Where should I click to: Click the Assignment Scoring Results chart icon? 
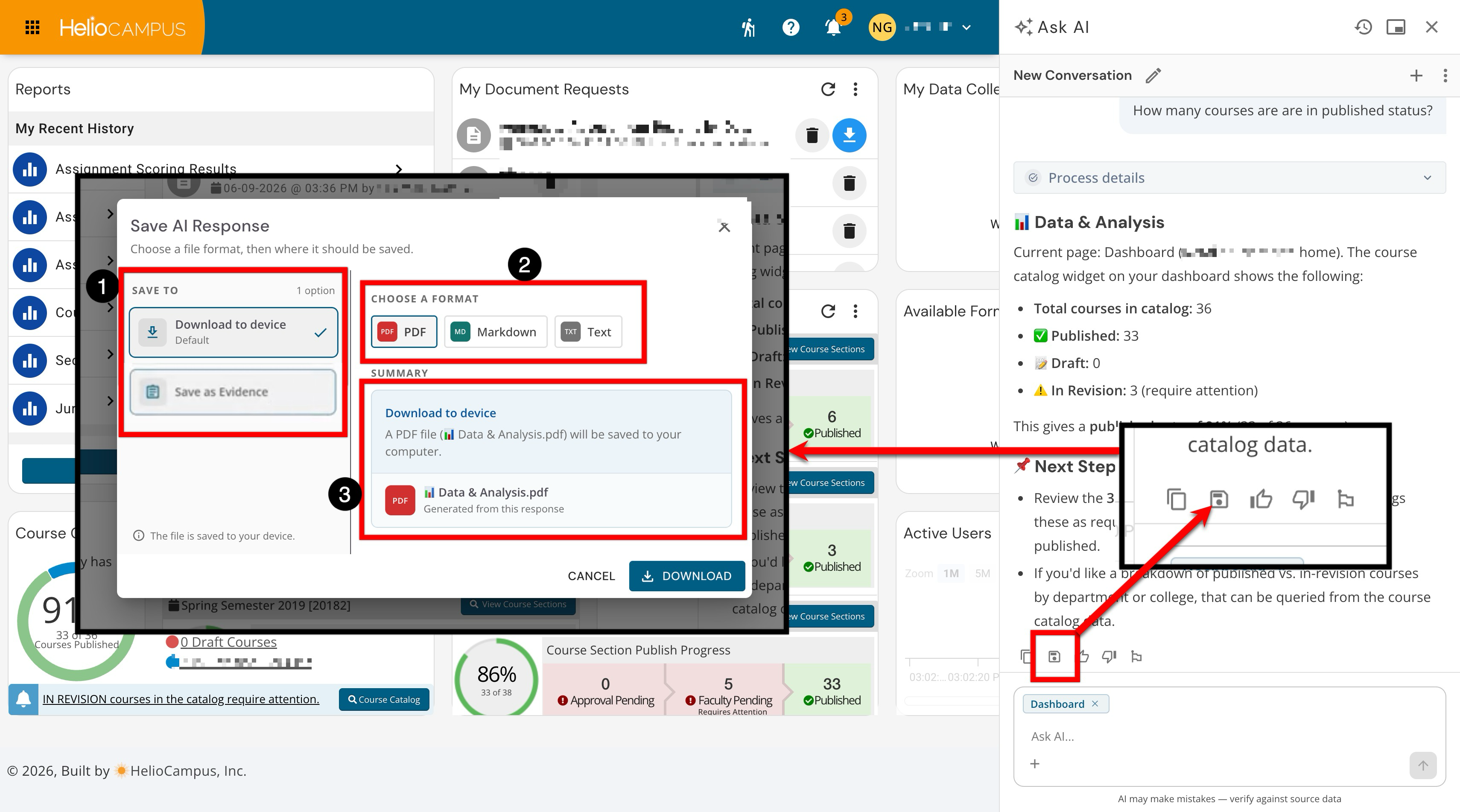click(29, 169)
